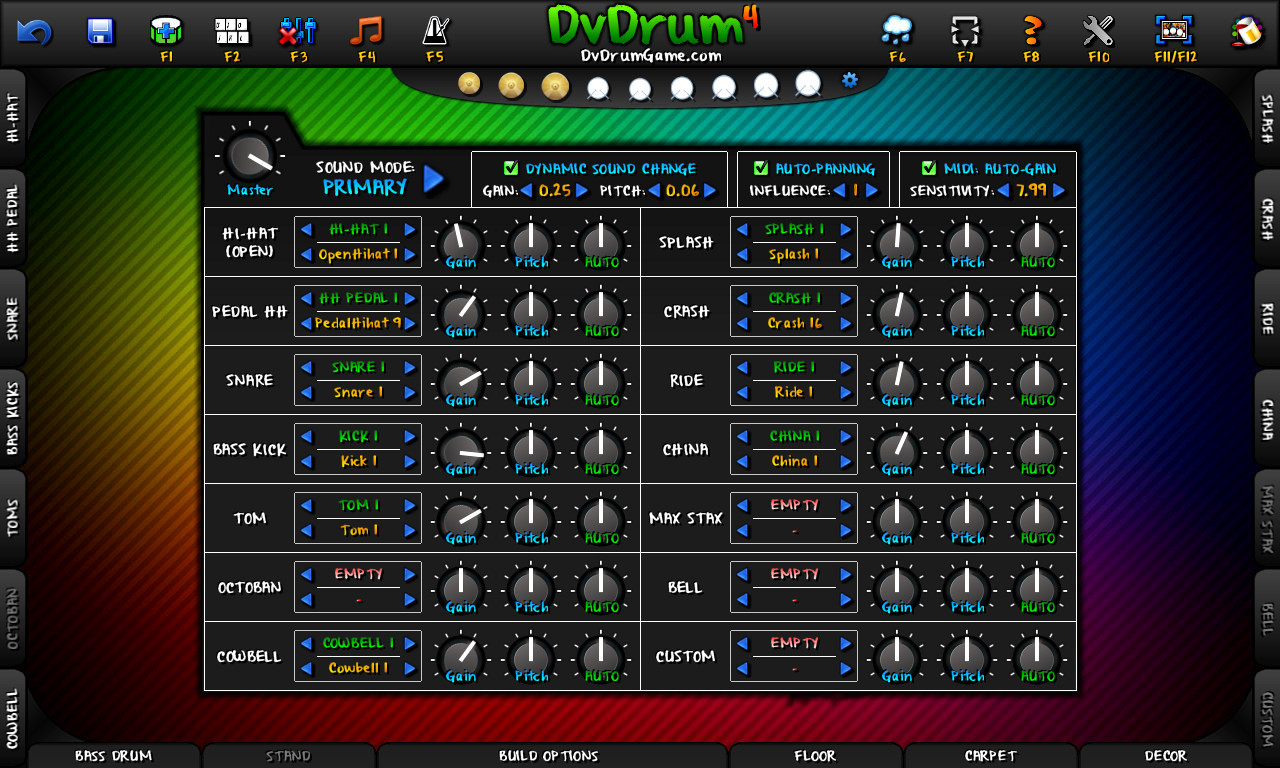This screenshot has width=1280, height=768.
Task: Select the previous Kick 1 sample
Action: pyautogui.click(x=306, y=461)
